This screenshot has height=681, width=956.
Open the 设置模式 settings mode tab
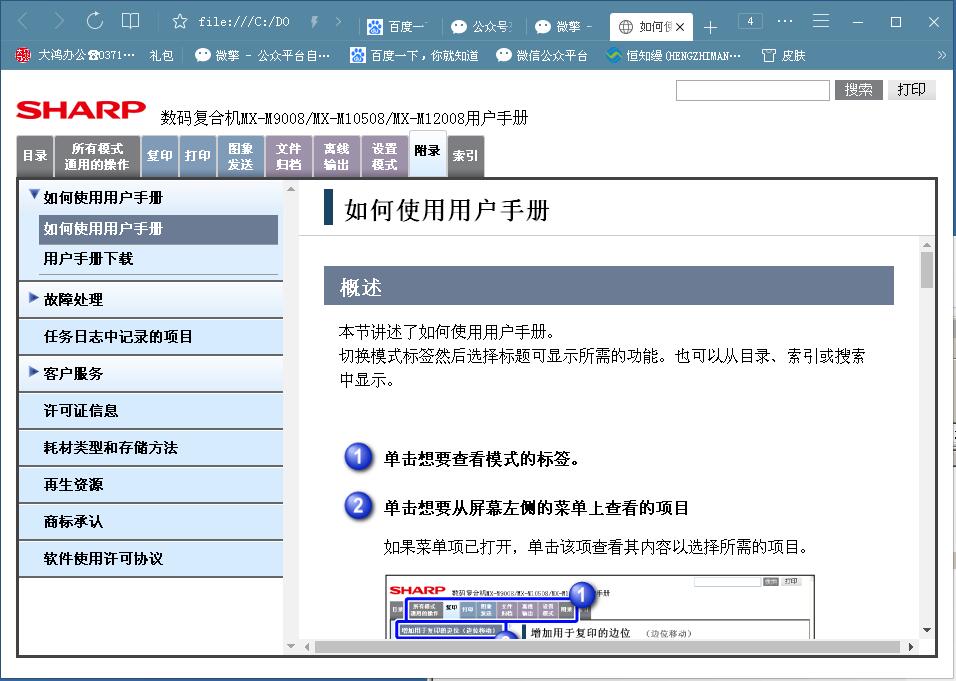[385, 156]
